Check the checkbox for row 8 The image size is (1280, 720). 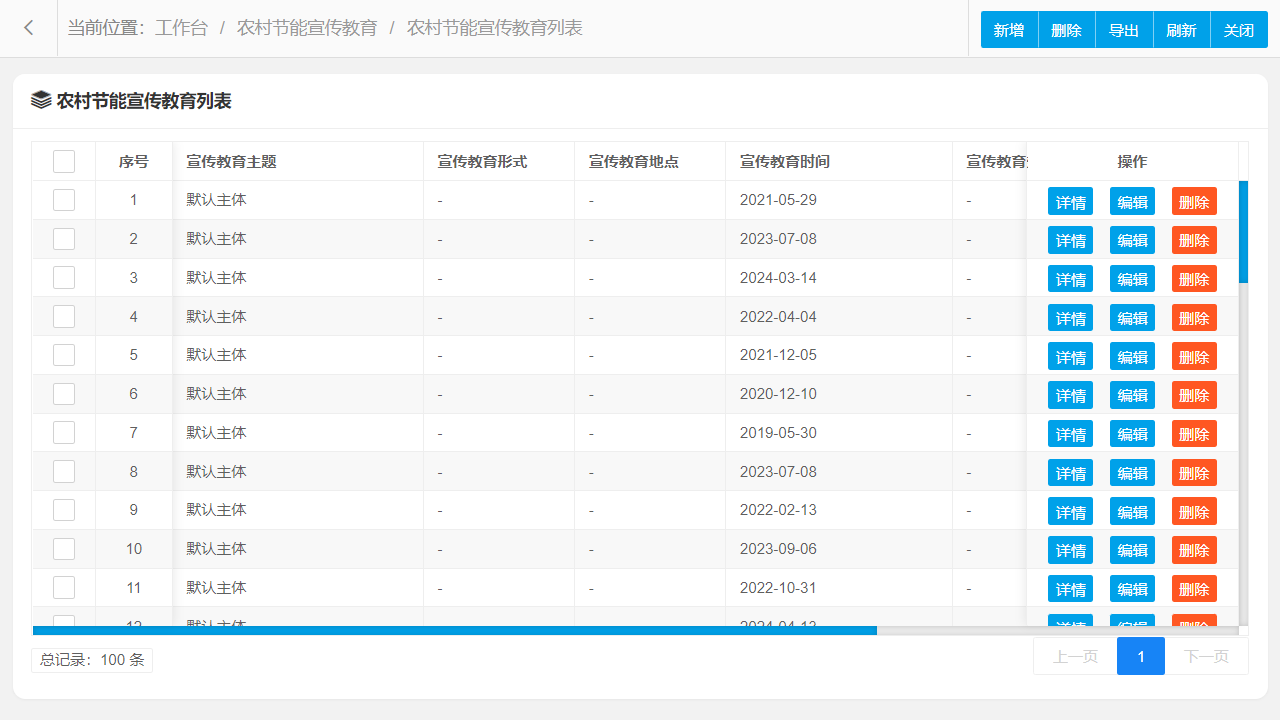tap(64, 471)
